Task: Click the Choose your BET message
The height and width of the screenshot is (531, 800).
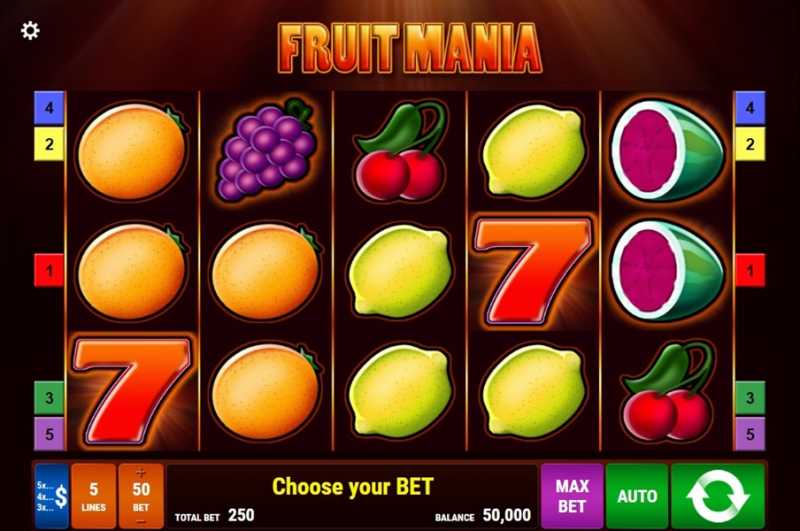Action: pos(353,486)
